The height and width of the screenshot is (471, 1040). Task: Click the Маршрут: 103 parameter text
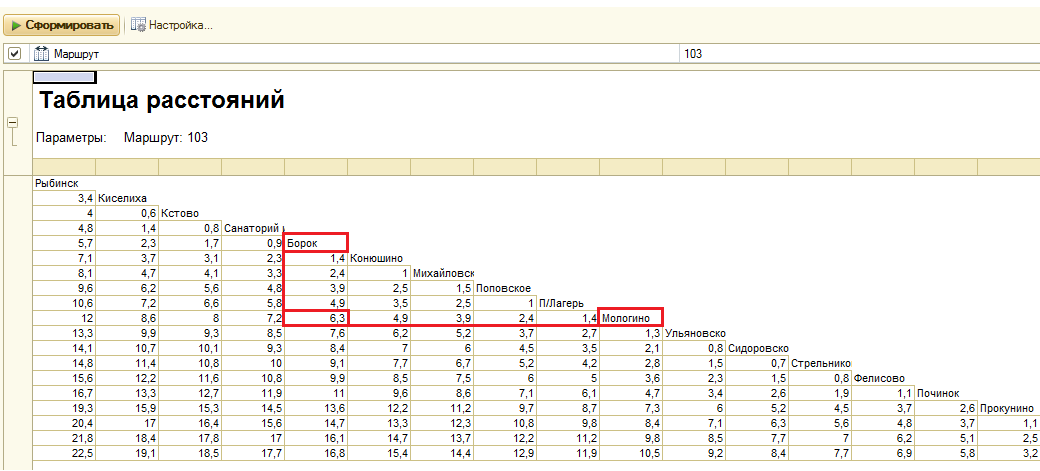(x=166, y=138)
